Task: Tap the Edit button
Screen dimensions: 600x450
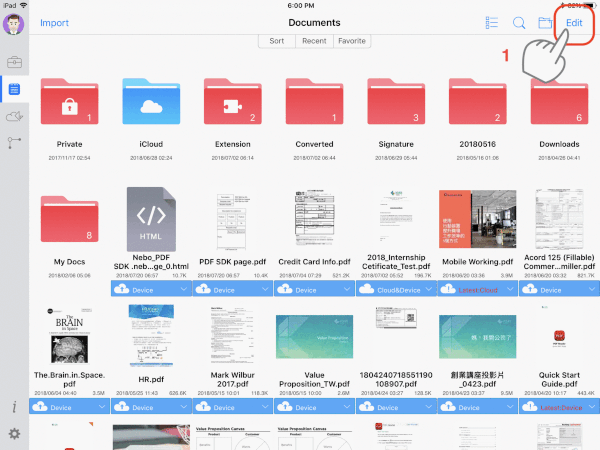Action: (574, 22)
